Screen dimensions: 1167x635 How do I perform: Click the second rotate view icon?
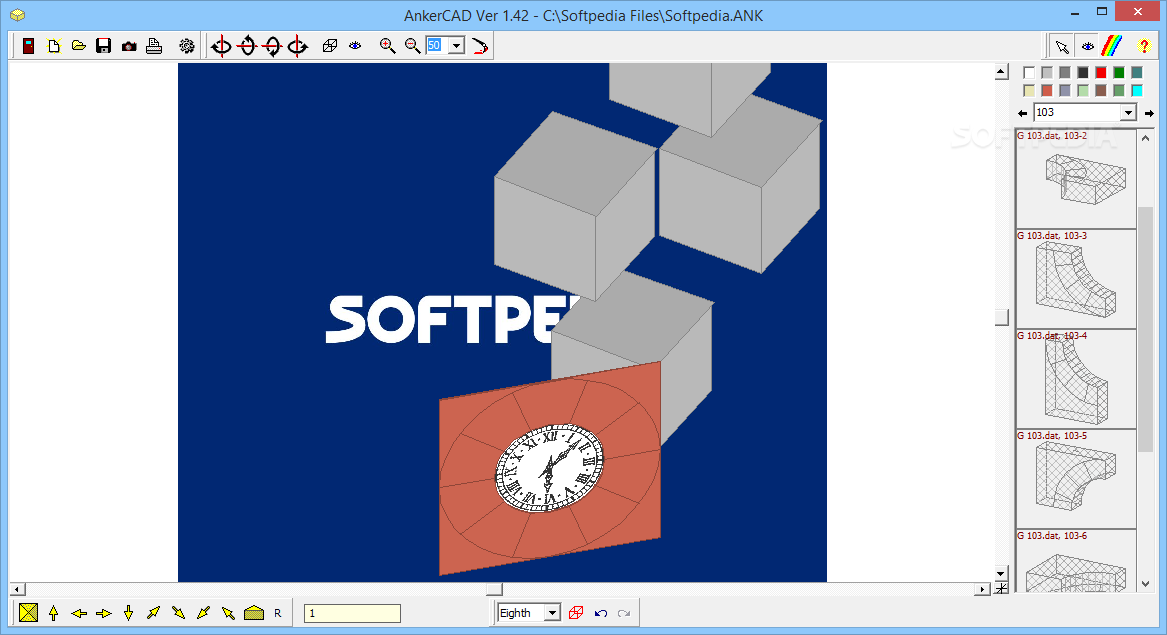click(247, 46)
